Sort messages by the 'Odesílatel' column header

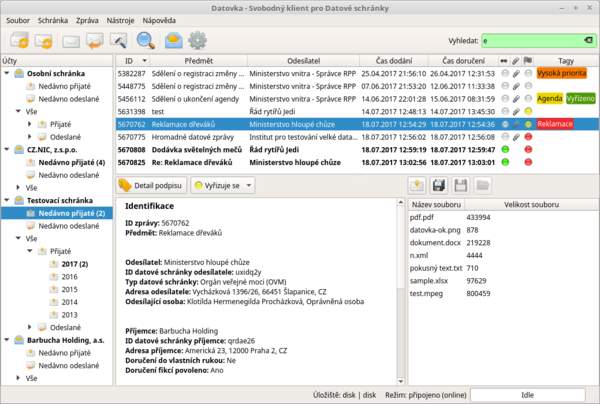point(304,61)
